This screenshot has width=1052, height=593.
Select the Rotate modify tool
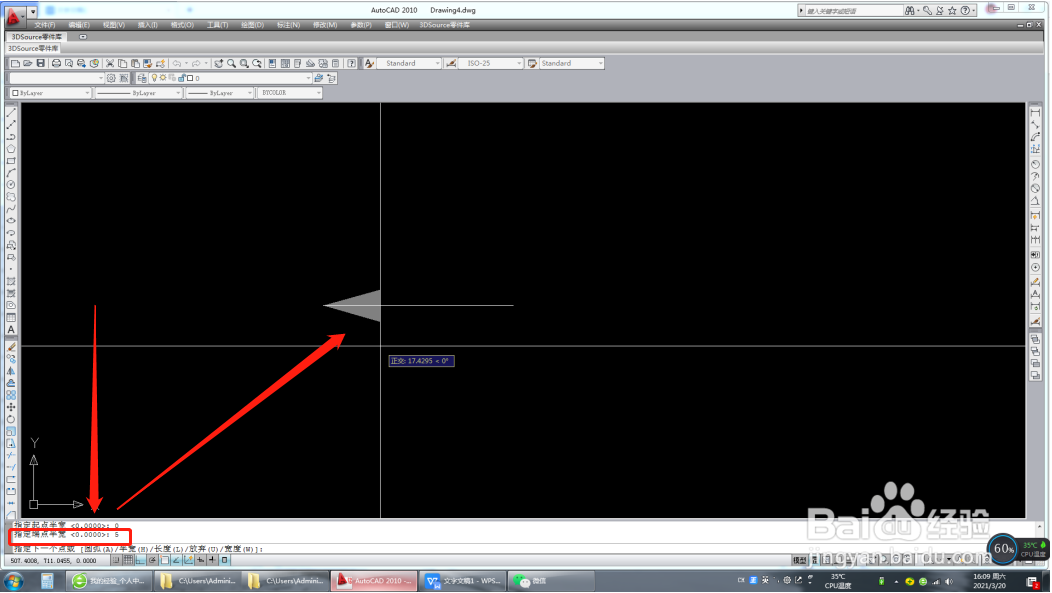click(x=11, y=419)
